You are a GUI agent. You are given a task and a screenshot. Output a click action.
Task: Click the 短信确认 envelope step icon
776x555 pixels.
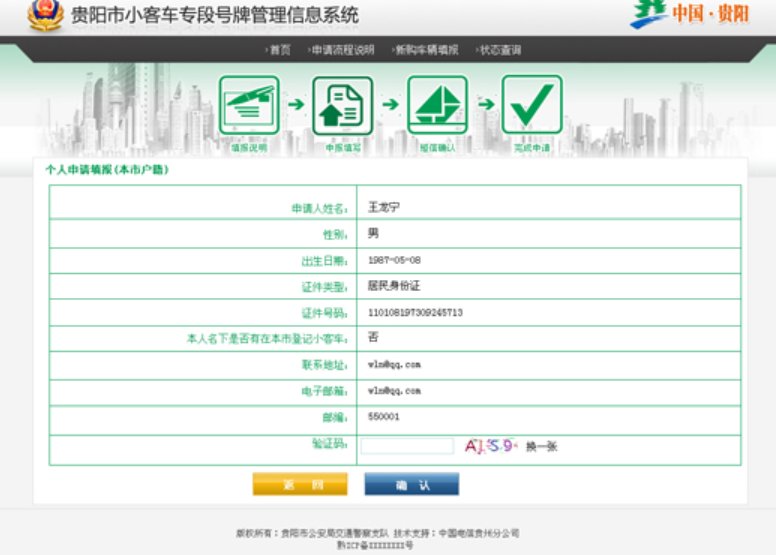[x=437, y=105]
